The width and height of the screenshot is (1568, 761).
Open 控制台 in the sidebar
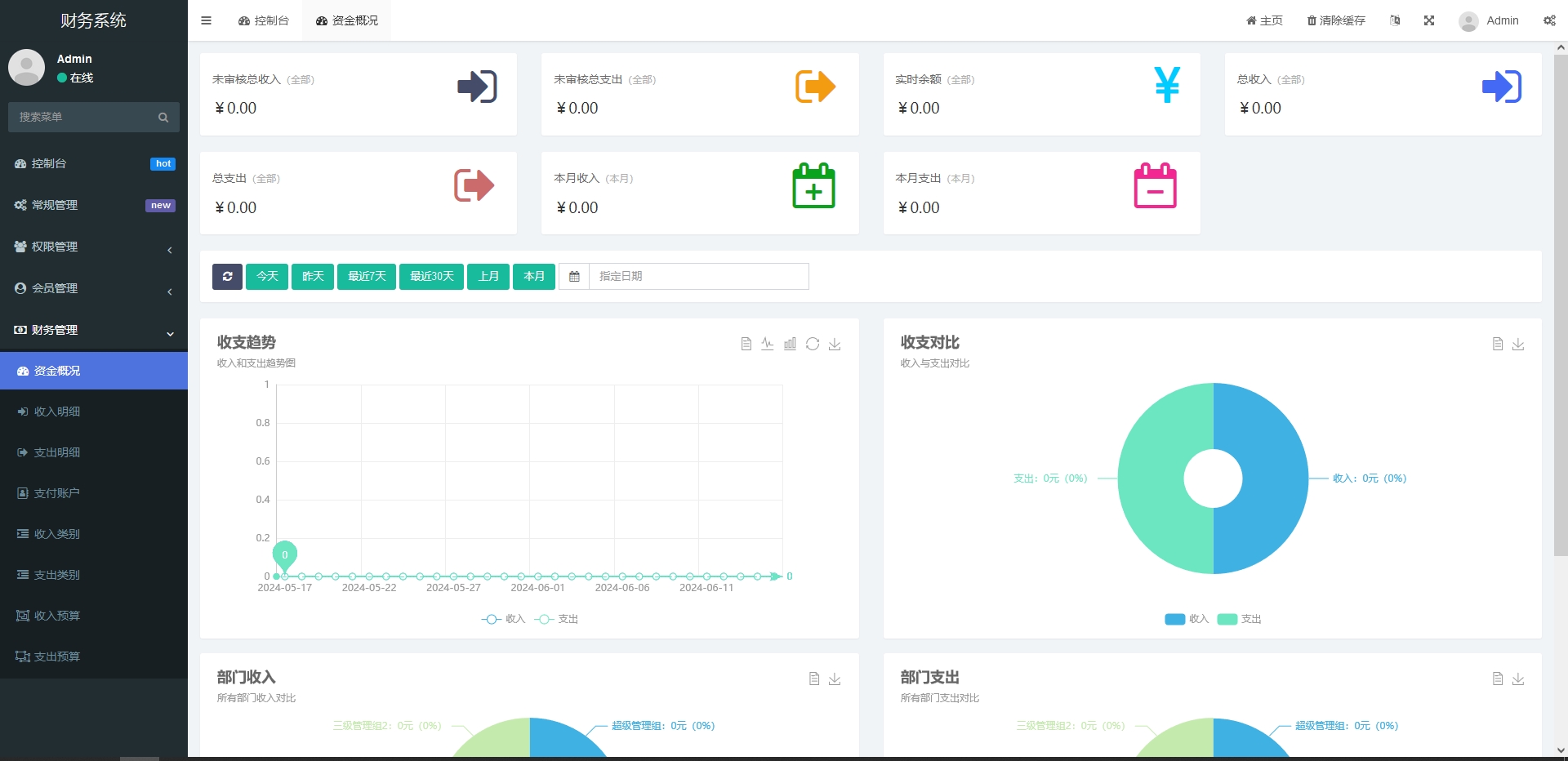coord(94,163)
